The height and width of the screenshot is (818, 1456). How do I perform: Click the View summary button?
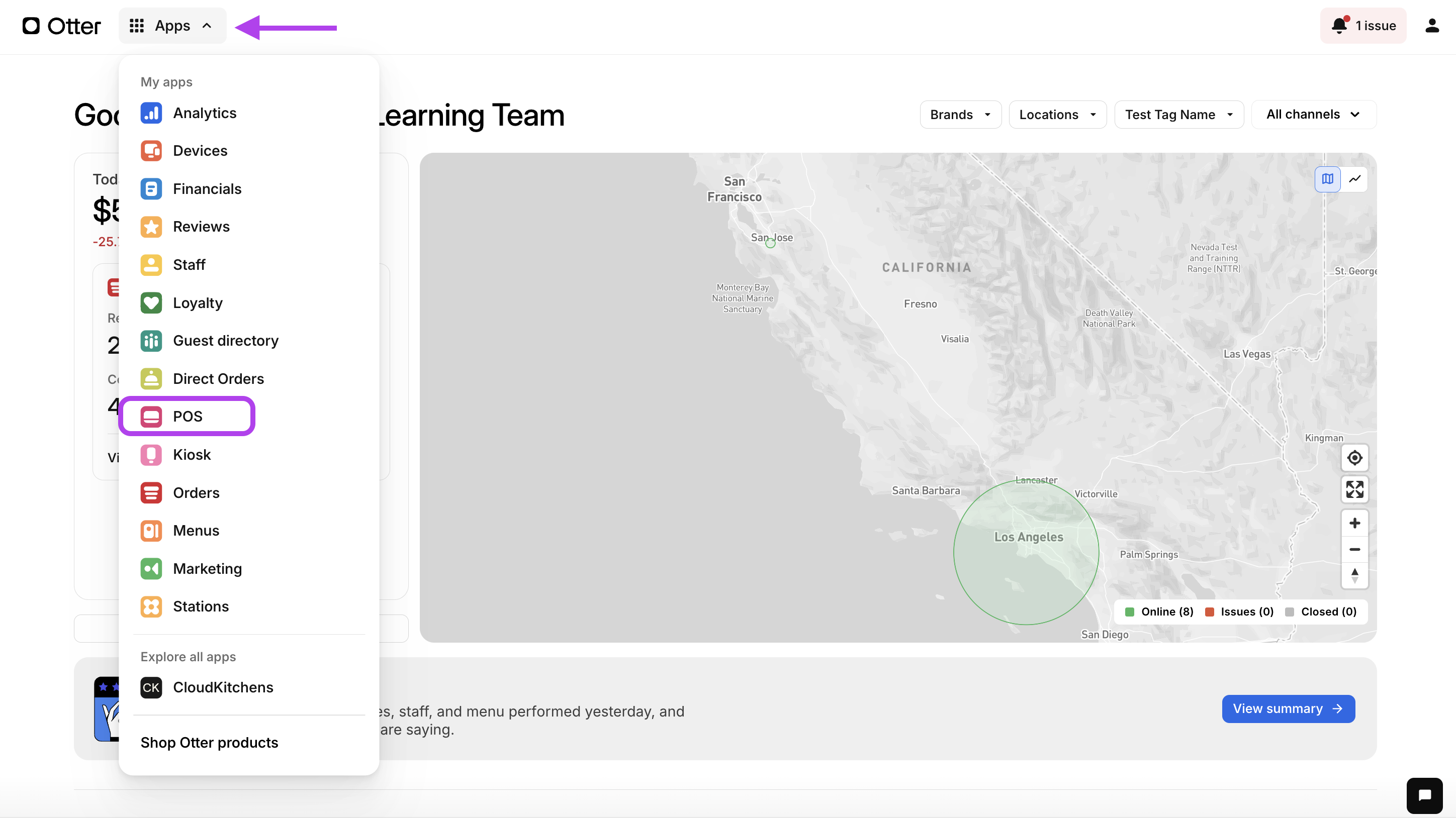point(1288,708)
